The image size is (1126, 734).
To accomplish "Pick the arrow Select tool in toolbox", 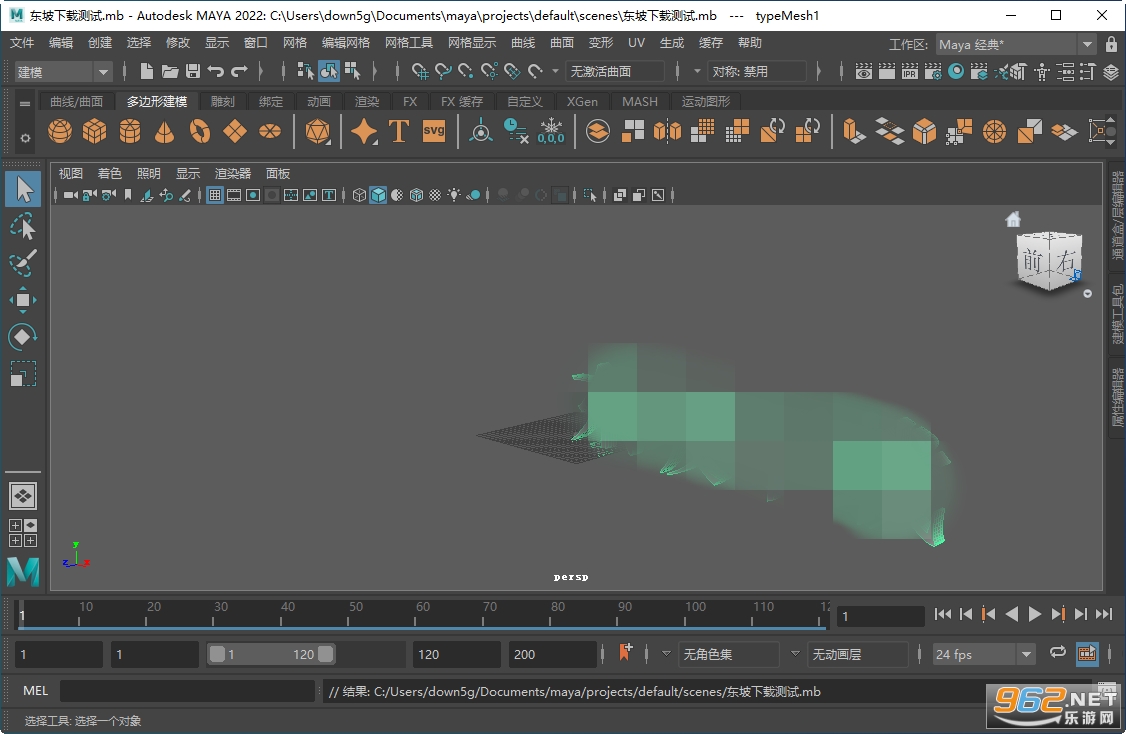I will tap(23, 190).
